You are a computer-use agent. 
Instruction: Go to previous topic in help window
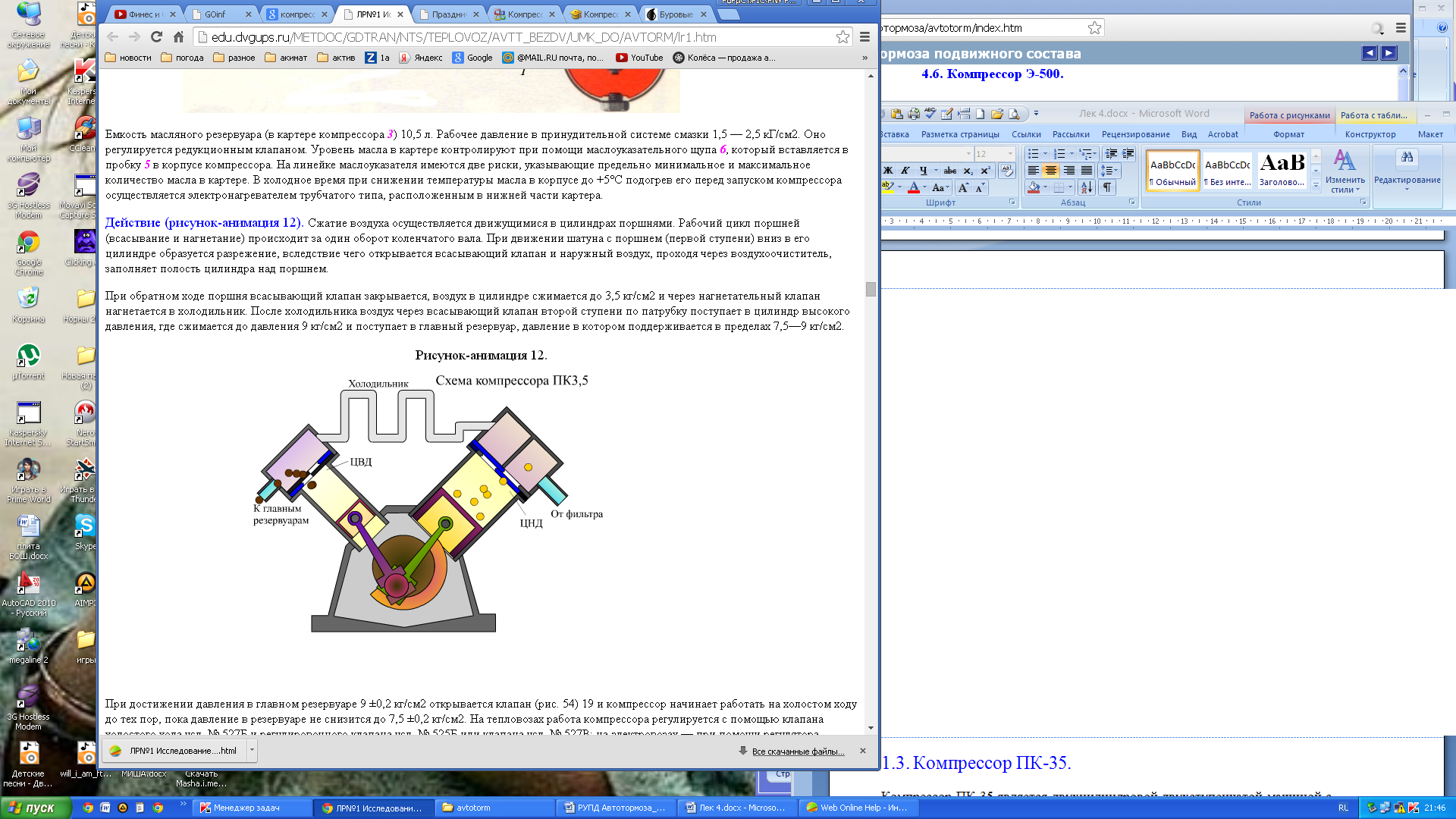tap(1369, 53)
